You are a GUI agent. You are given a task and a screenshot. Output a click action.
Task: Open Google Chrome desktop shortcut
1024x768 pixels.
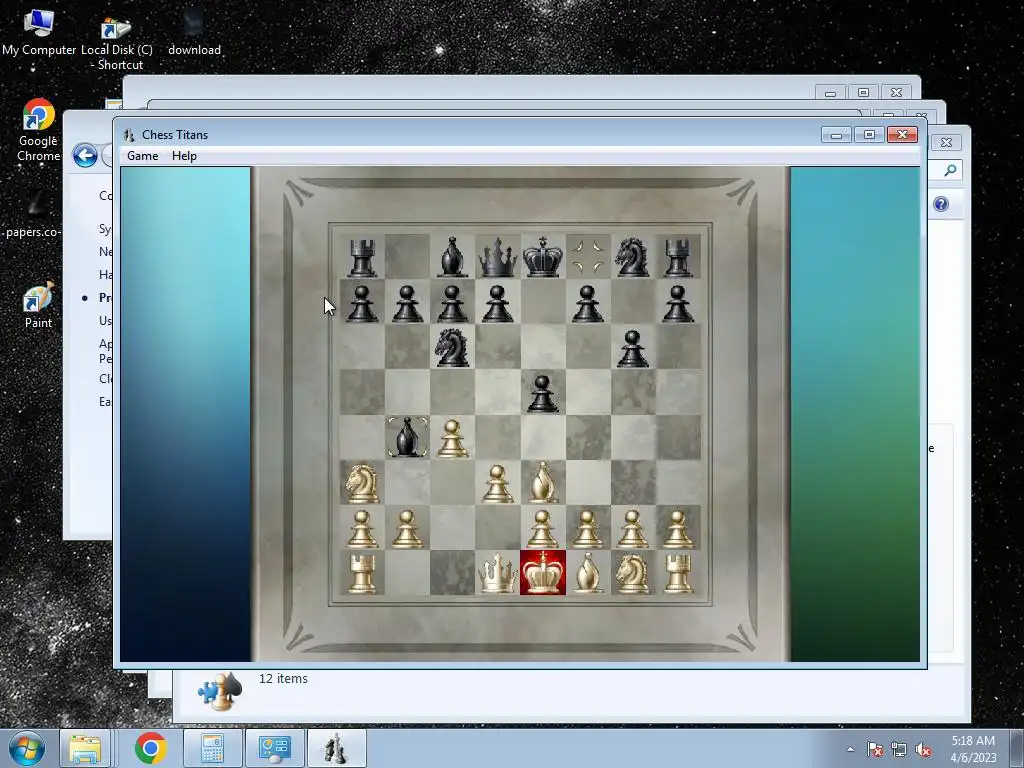39,130
